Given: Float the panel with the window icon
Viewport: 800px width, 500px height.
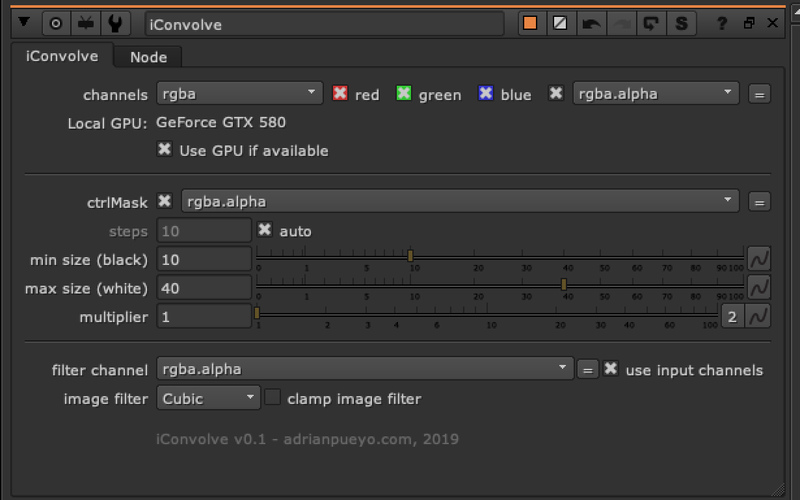Looking at the screenshot, I should click(x=749, y=23).
